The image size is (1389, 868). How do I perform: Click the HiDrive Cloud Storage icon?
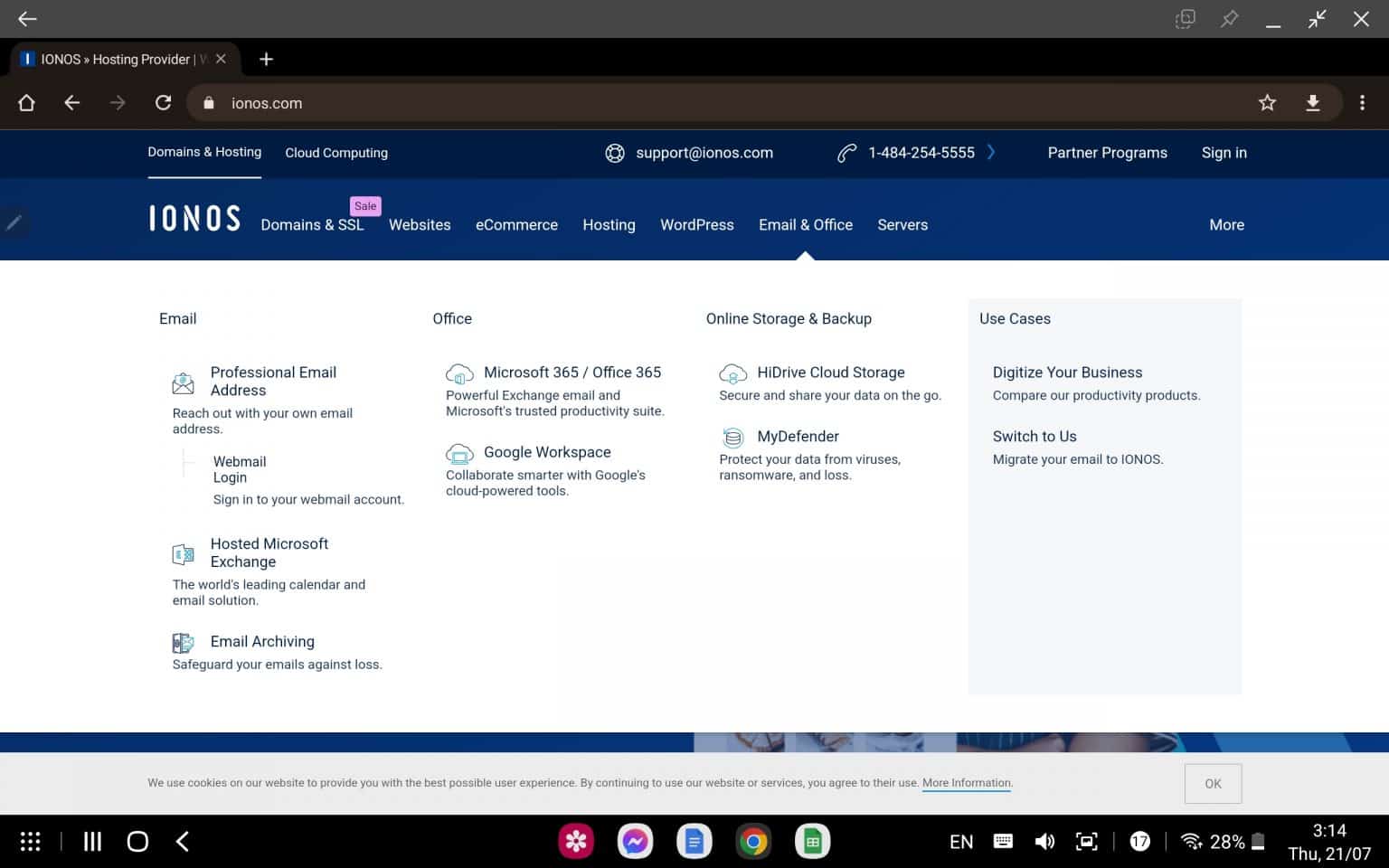point(732,373)
